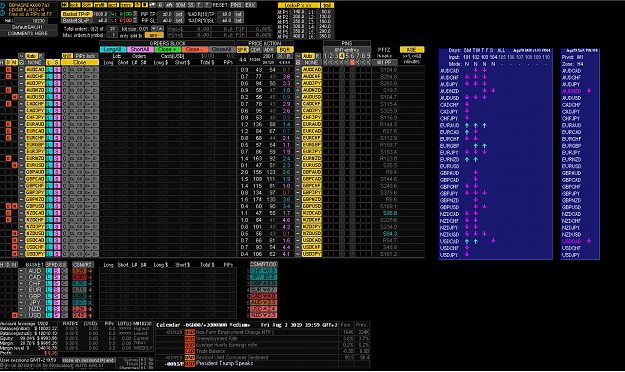This screenshot has width=625, height=372.
Task: Select the ADR price action tab
Action: click(x=269, y=50)
